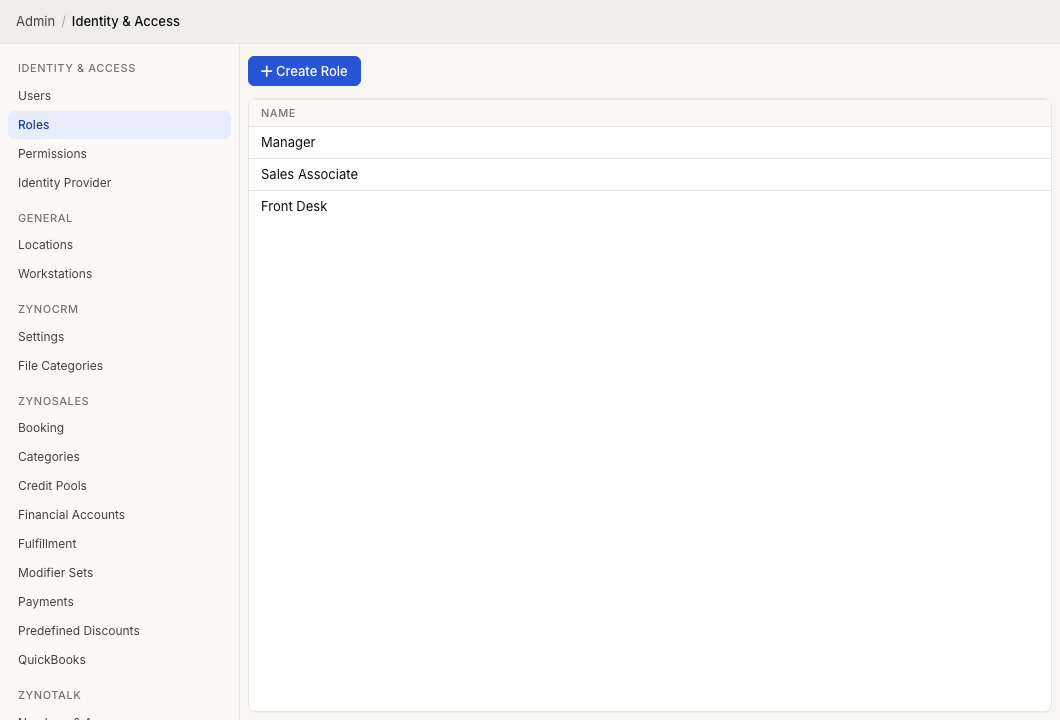Click the plus icon in Create Role

266,71
